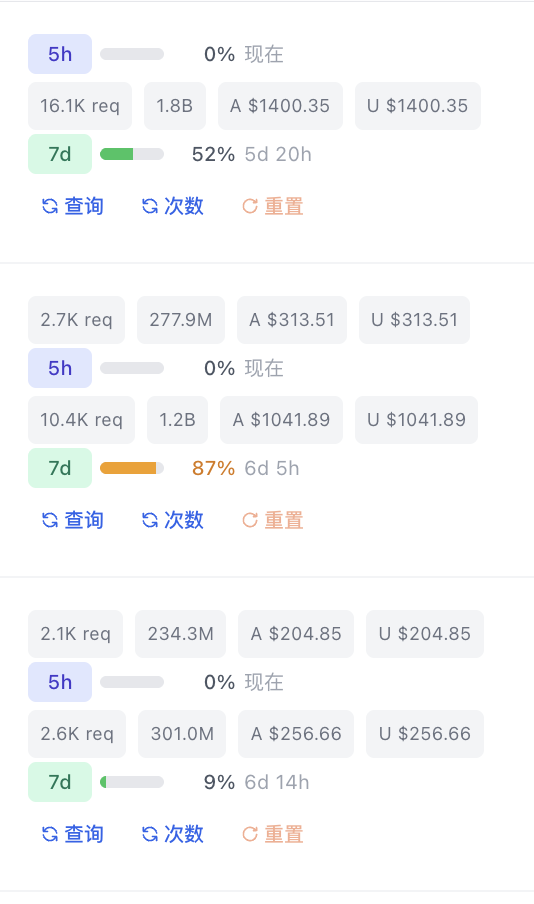Select the 7d badge beside 9%

tap(60, 782)
